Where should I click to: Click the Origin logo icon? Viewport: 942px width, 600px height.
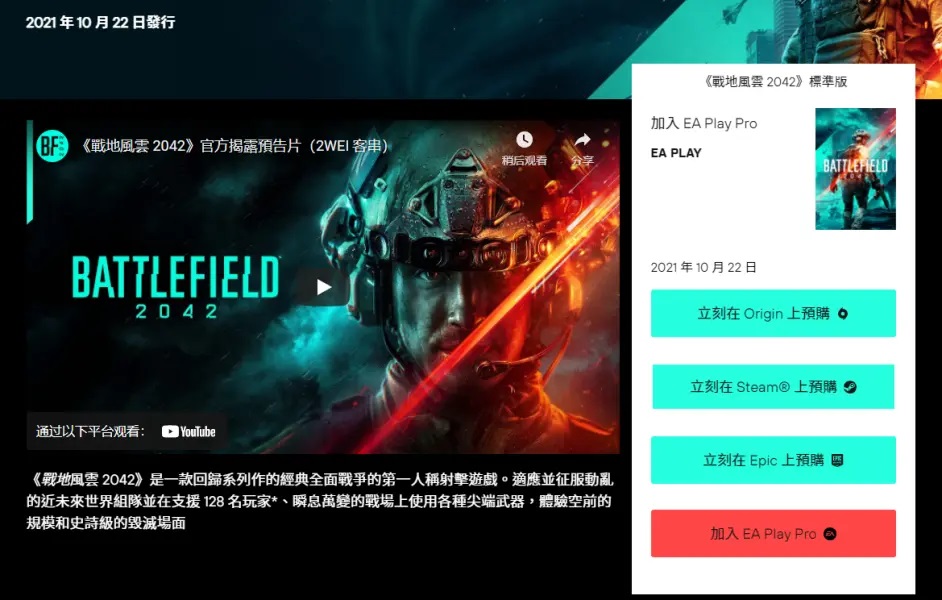click(x=843, y=314)
